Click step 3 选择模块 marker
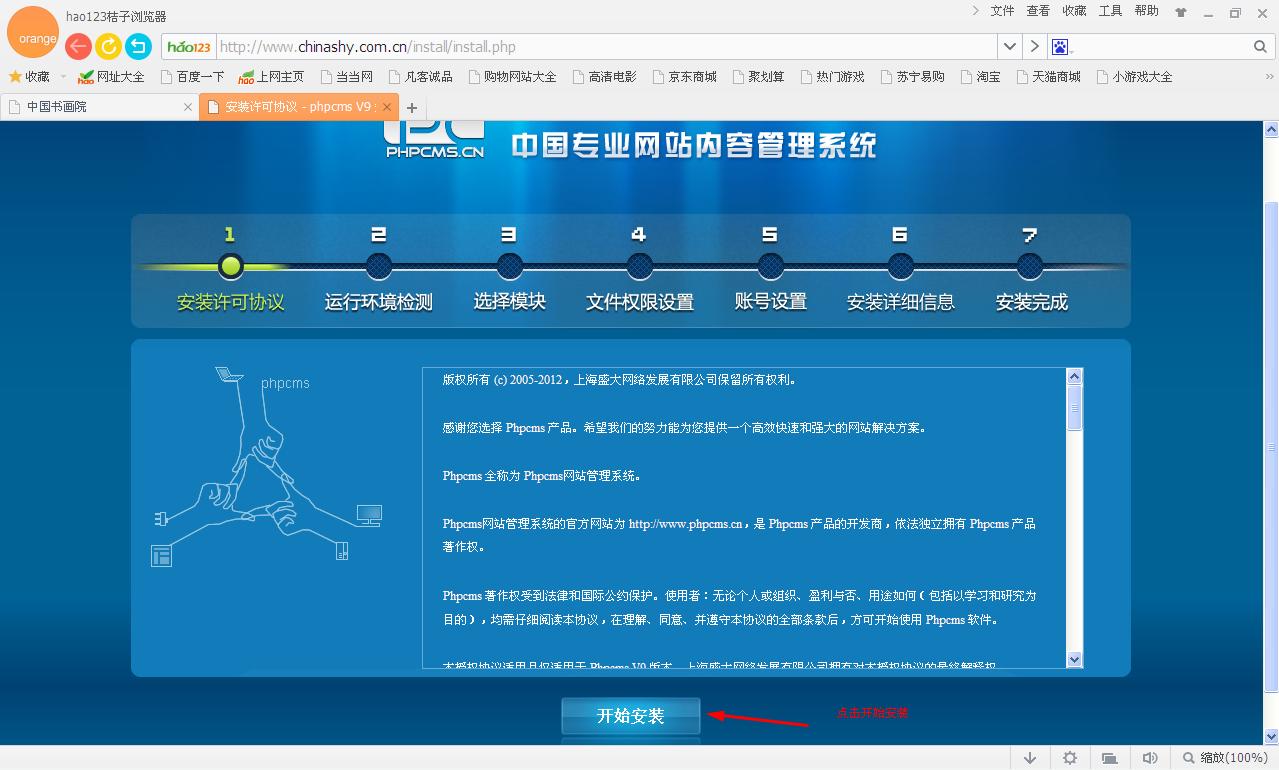The width and height of the screenshot is (1279, 770). (510, 266)
